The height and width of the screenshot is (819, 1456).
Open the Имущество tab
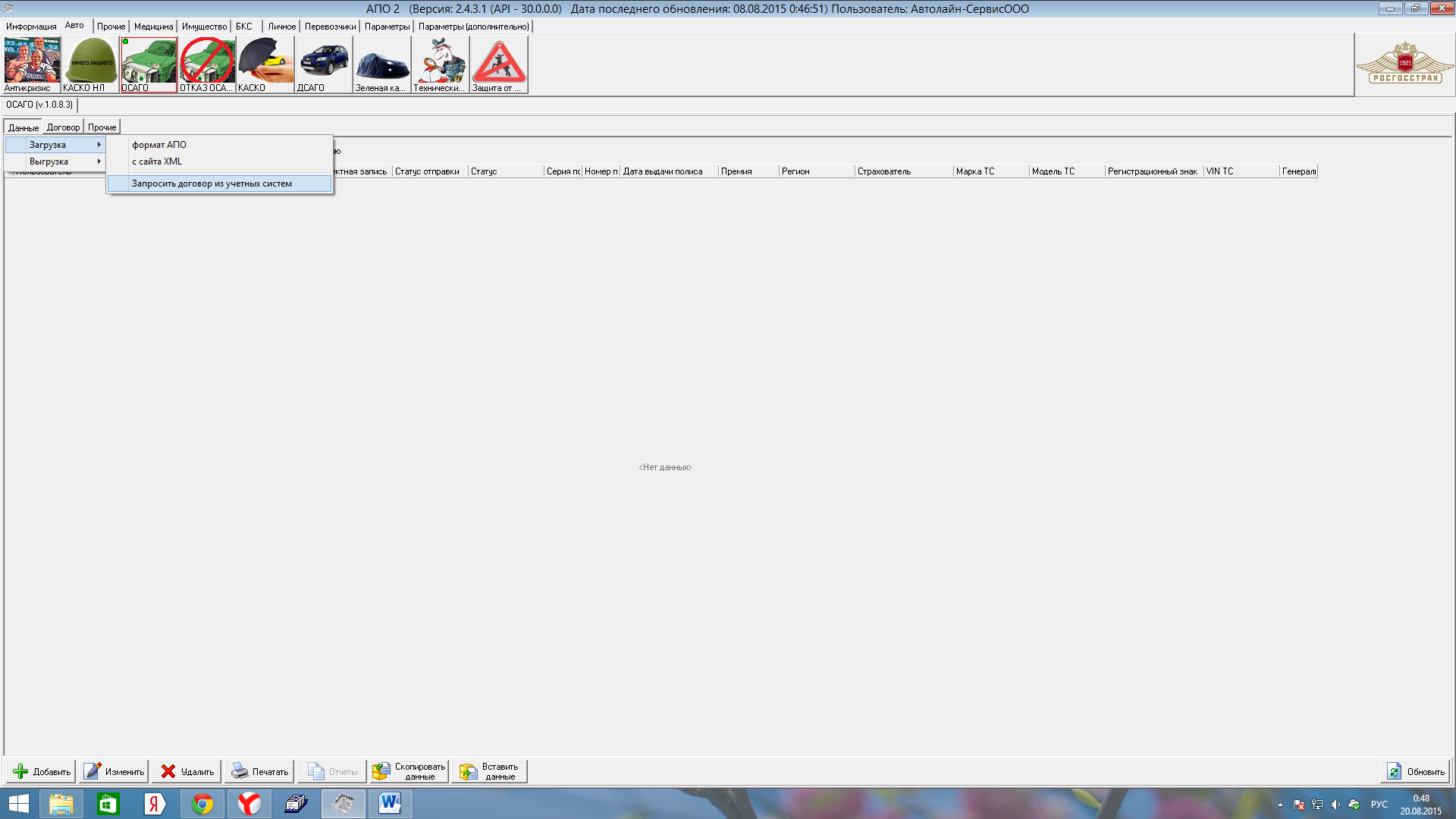coord(205,27)
